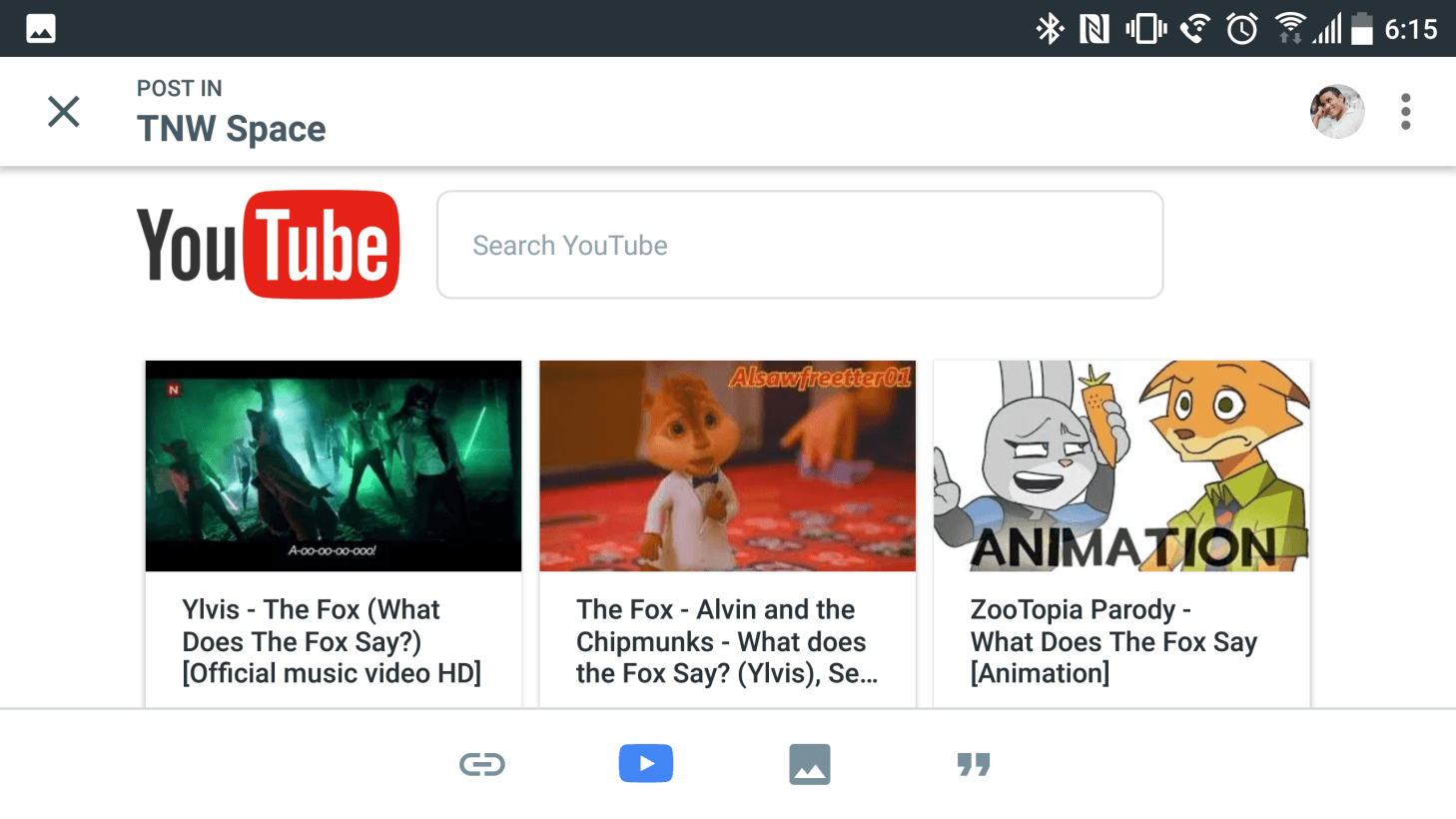Dismiss the post composer with the X
Screen dimensions: 1456x819
pyautogui.click(x=63, y=112)
